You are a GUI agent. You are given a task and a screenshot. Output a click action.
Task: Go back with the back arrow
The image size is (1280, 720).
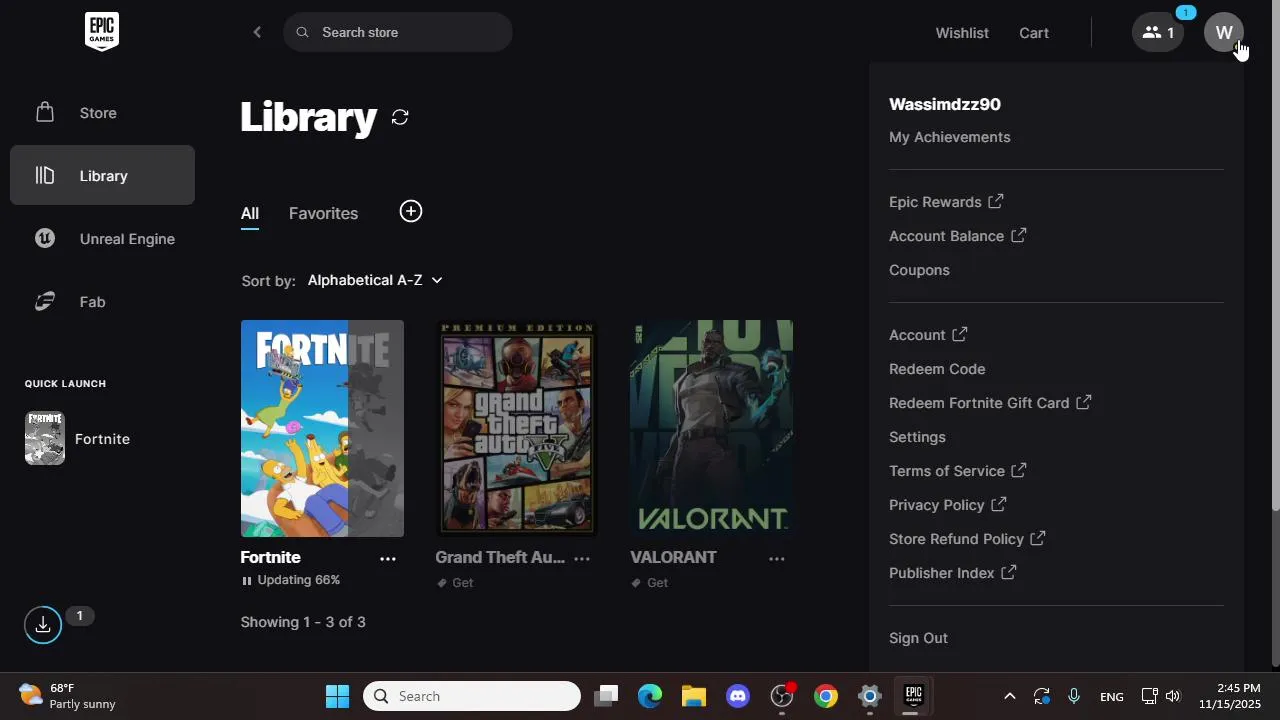[x=257, y=32]
